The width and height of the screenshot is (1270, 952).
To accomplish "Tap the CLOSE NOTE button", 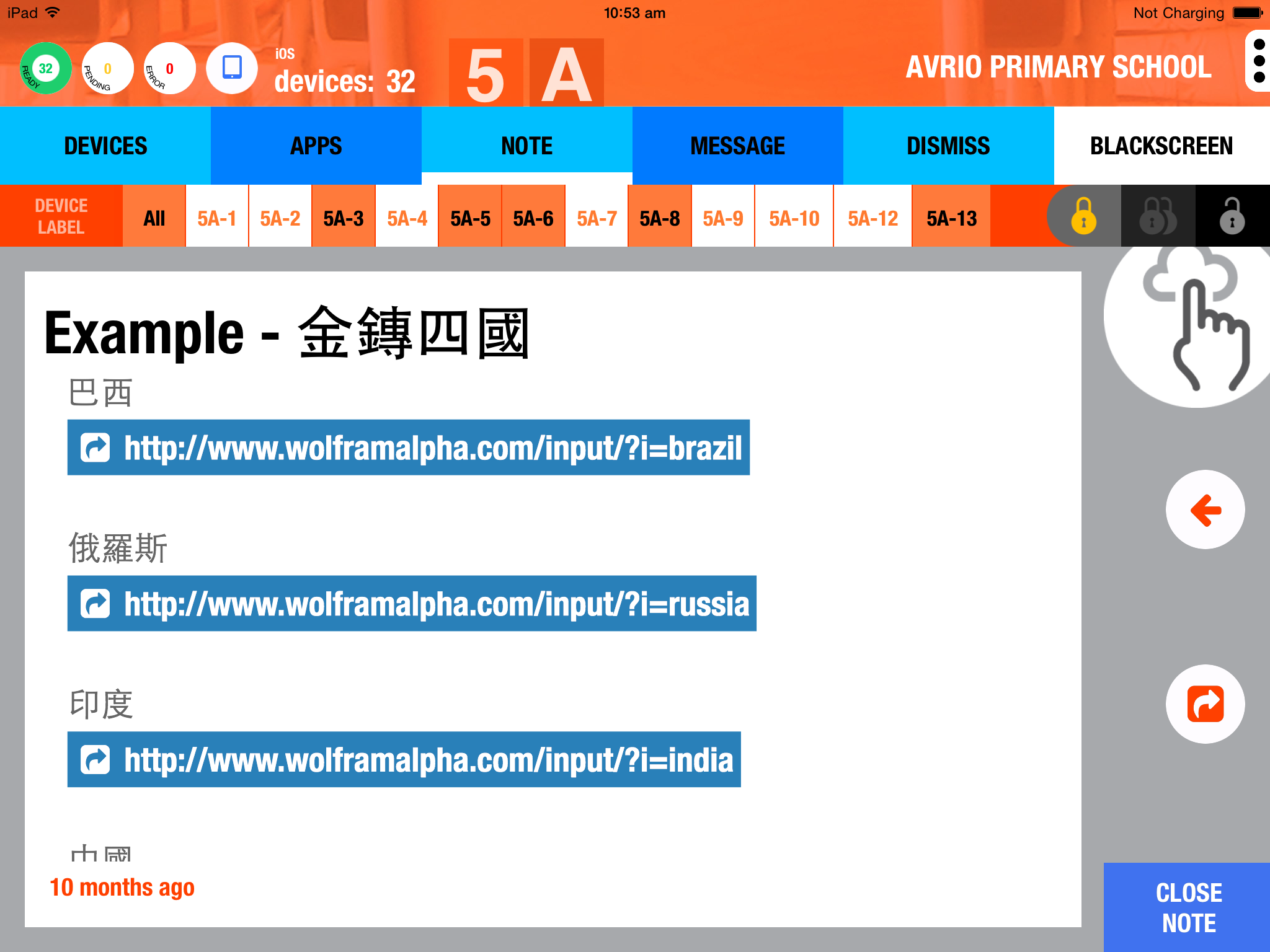I will (1187, 907).
